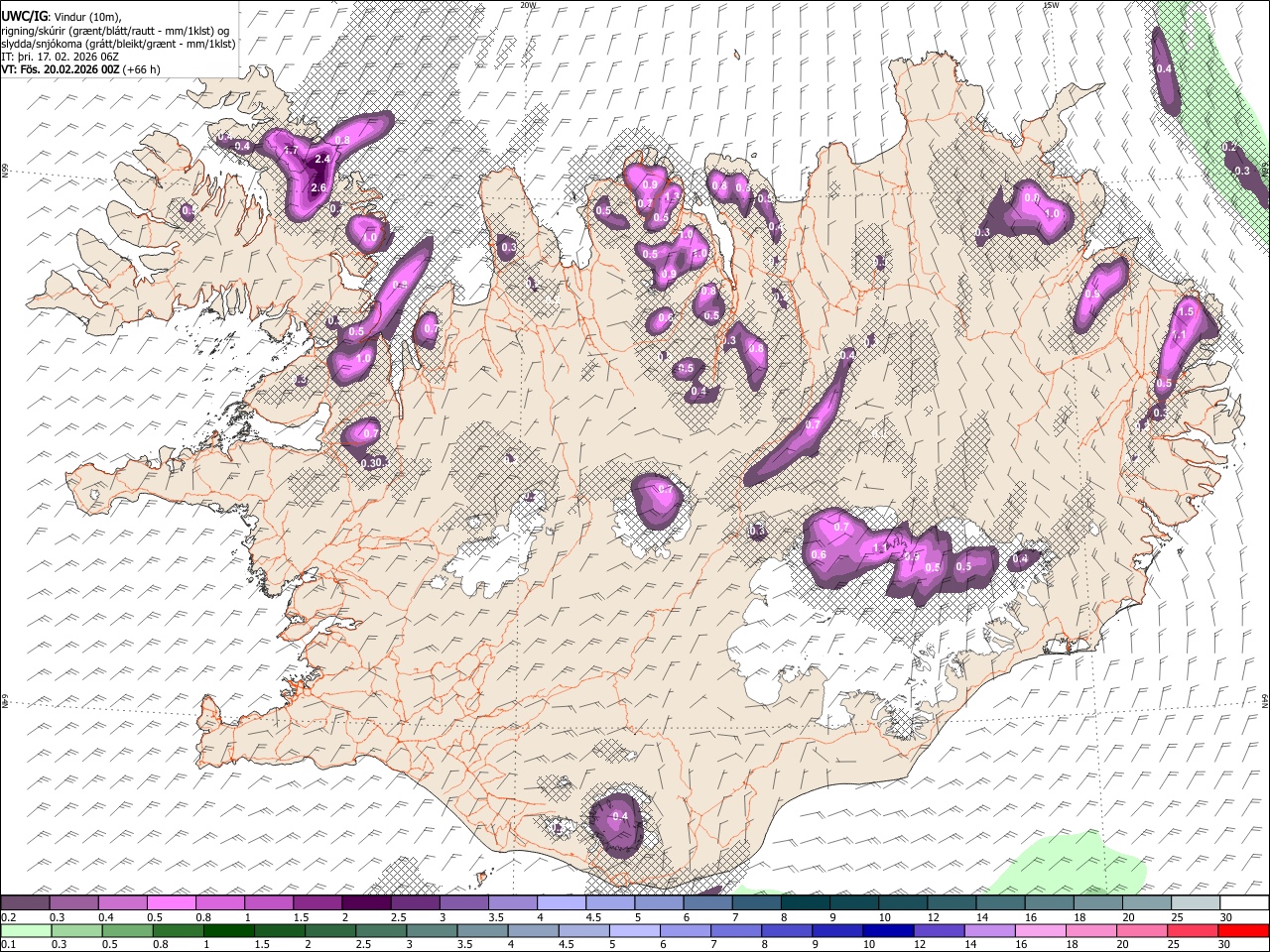Select the top-row swatch between 1 and 1.5
This screenshot has height=952, width=1270.
(x=269, y=902)
